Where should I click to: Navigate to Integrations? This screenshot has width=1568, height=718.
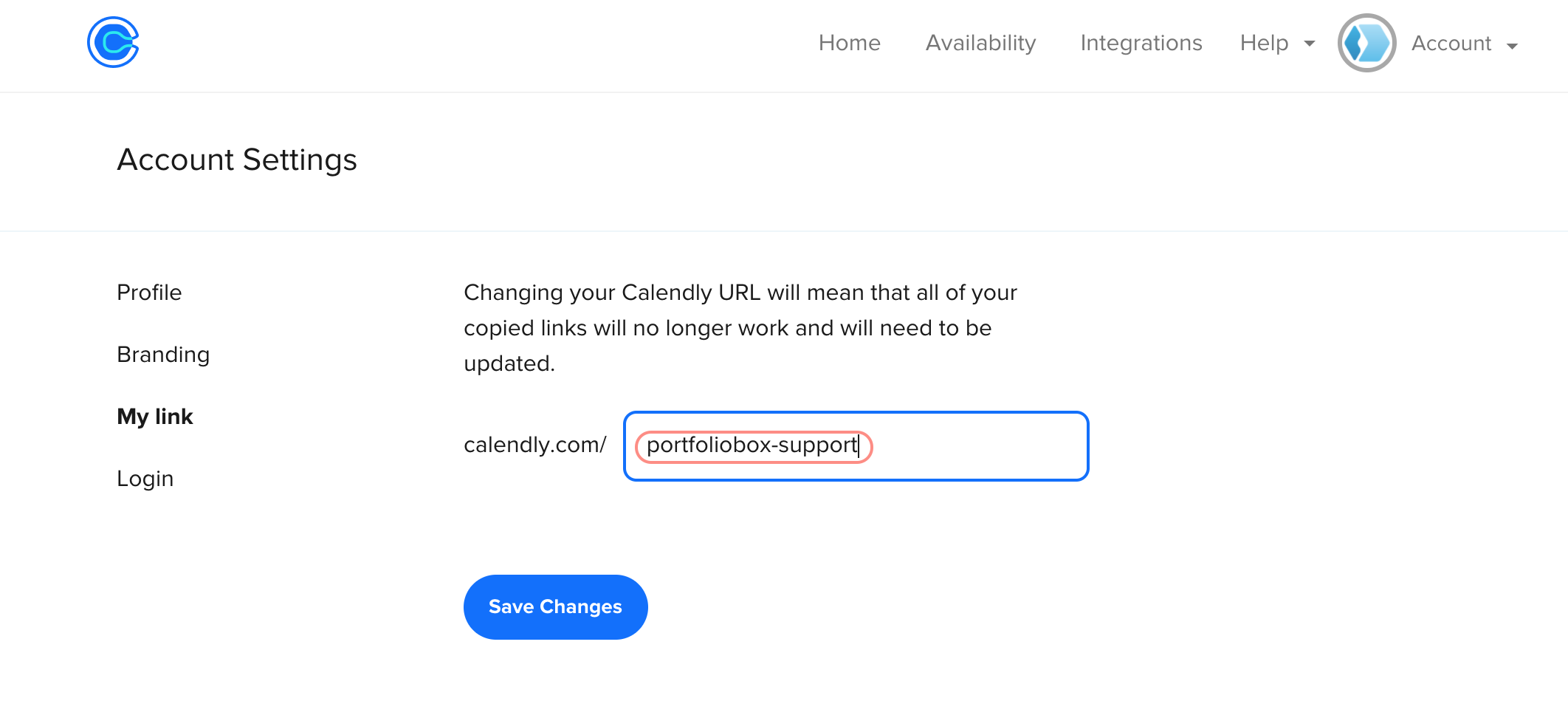tap(1141, 43)
